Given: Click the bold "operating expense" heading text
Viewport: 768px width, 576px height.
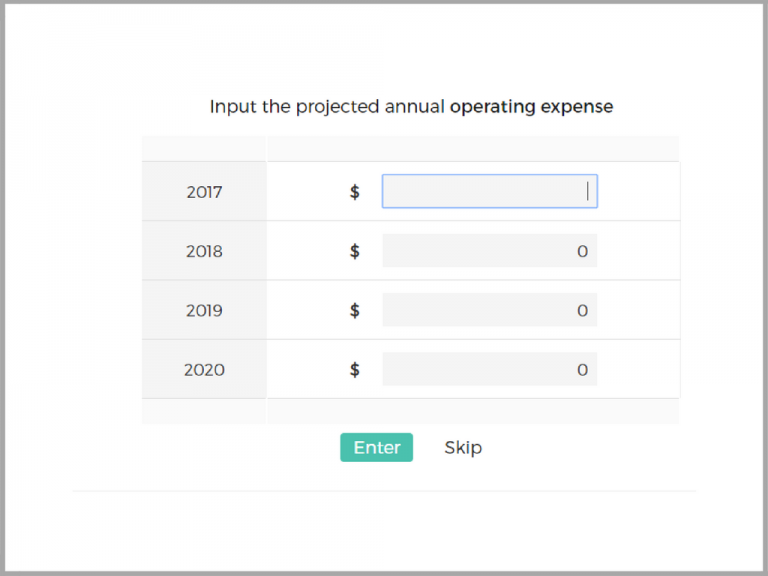Looking at the screenshot, I should (x=531, y=107).
